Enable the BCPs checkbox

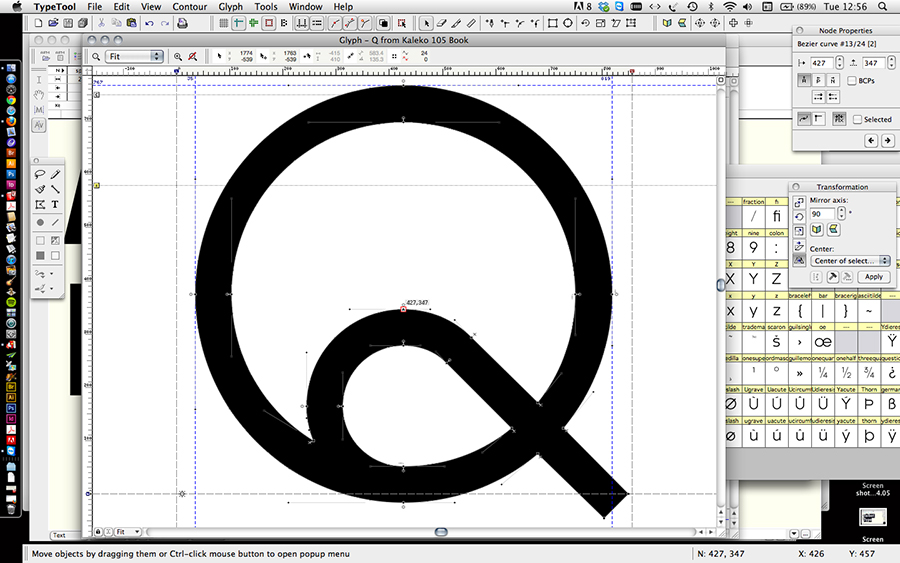pyautogui.click(x=852, y=80)
